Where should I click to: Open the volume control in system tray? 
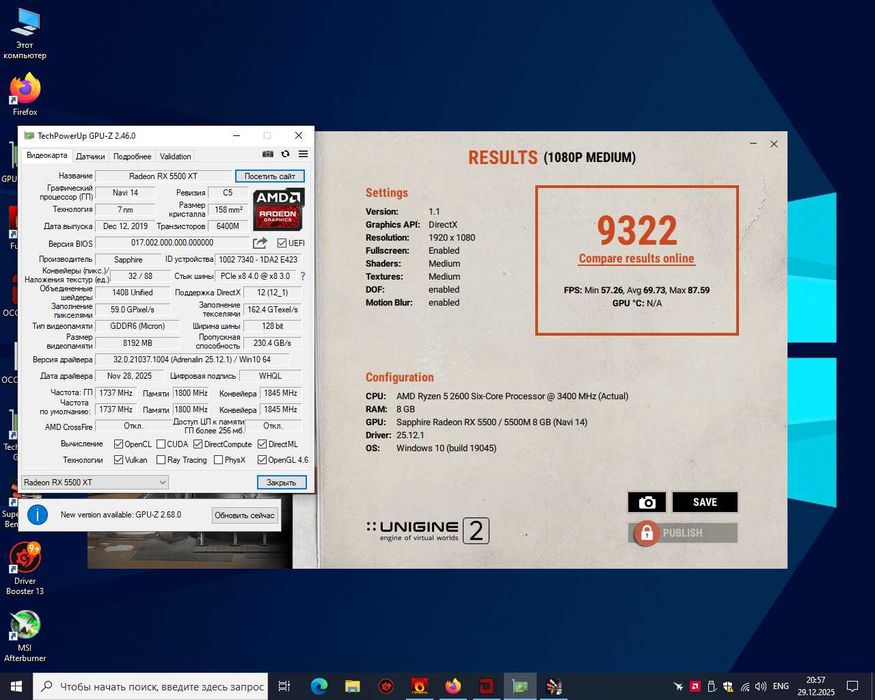point(761,686)
